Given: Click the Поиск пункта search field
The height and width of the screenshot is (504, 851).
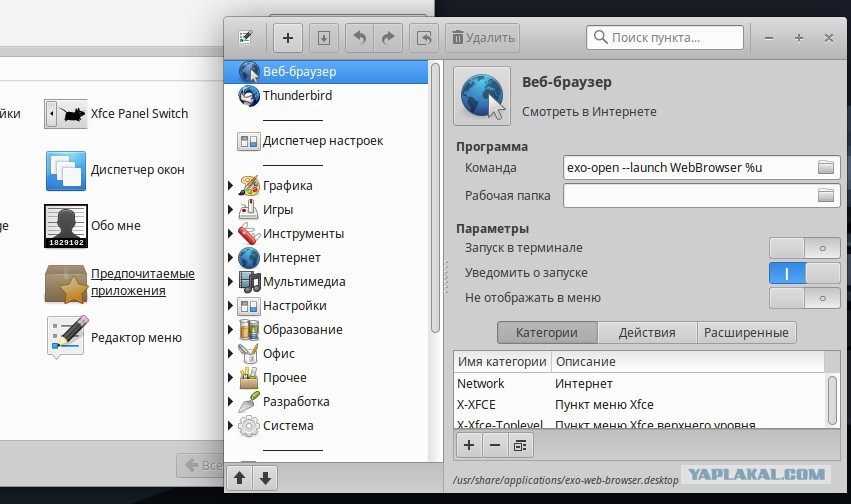Looking at the screenshot, I should coord(664,37).
